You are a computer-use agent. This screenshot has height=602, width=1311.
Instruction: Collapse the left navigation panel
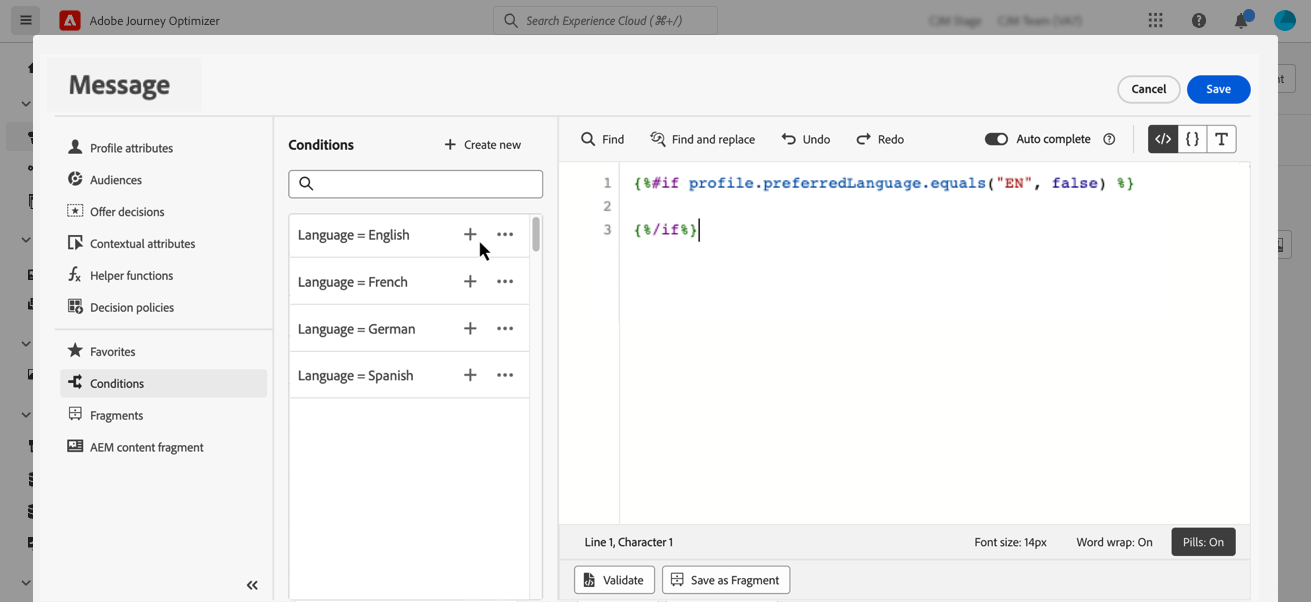(x=252, y=585)
